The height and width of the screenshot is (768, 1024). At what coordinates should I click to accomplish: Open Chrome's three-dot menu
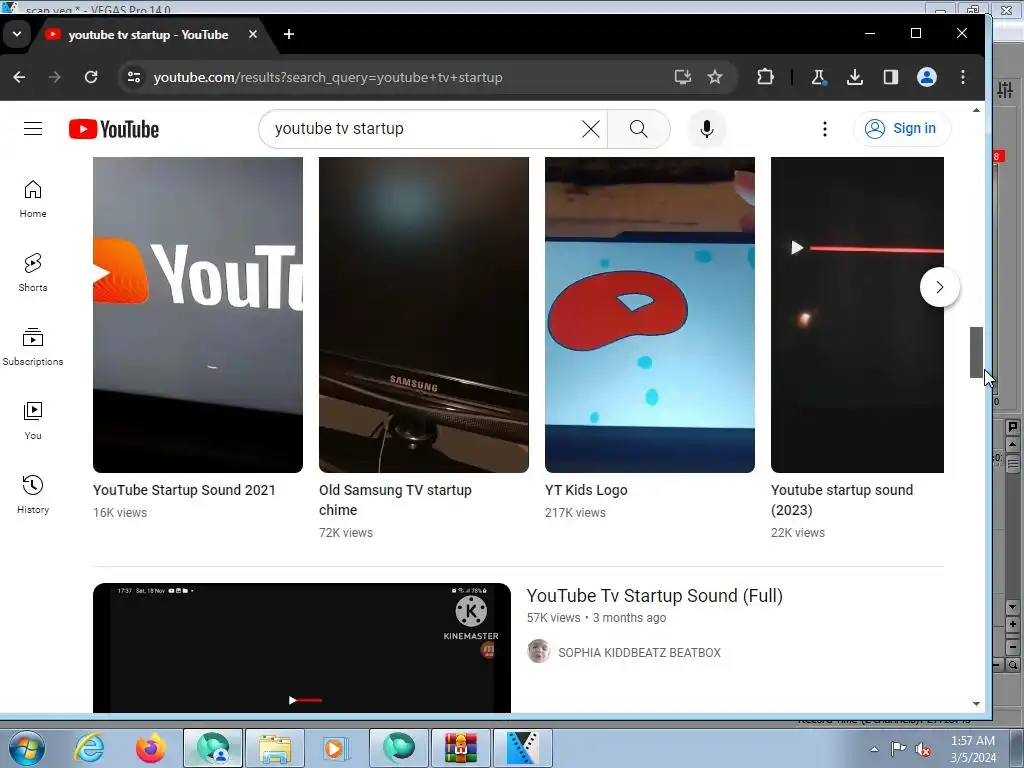[x=963, y=77]
